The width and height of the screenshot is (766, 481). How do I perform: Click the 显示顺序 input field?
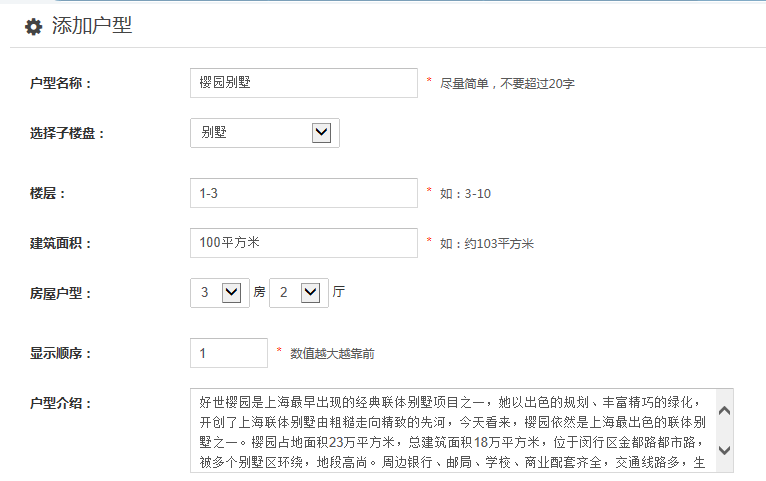coord(229,353)
